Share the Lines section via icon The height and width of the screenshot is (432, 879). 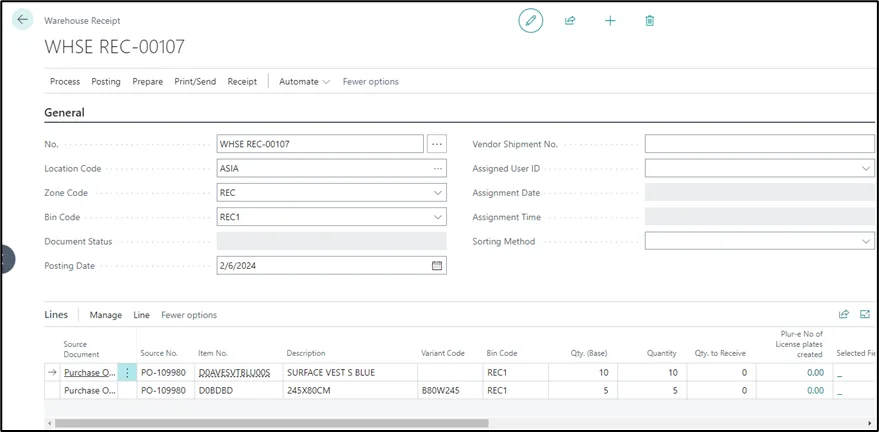pyautogui.click(x=844, y=314)
